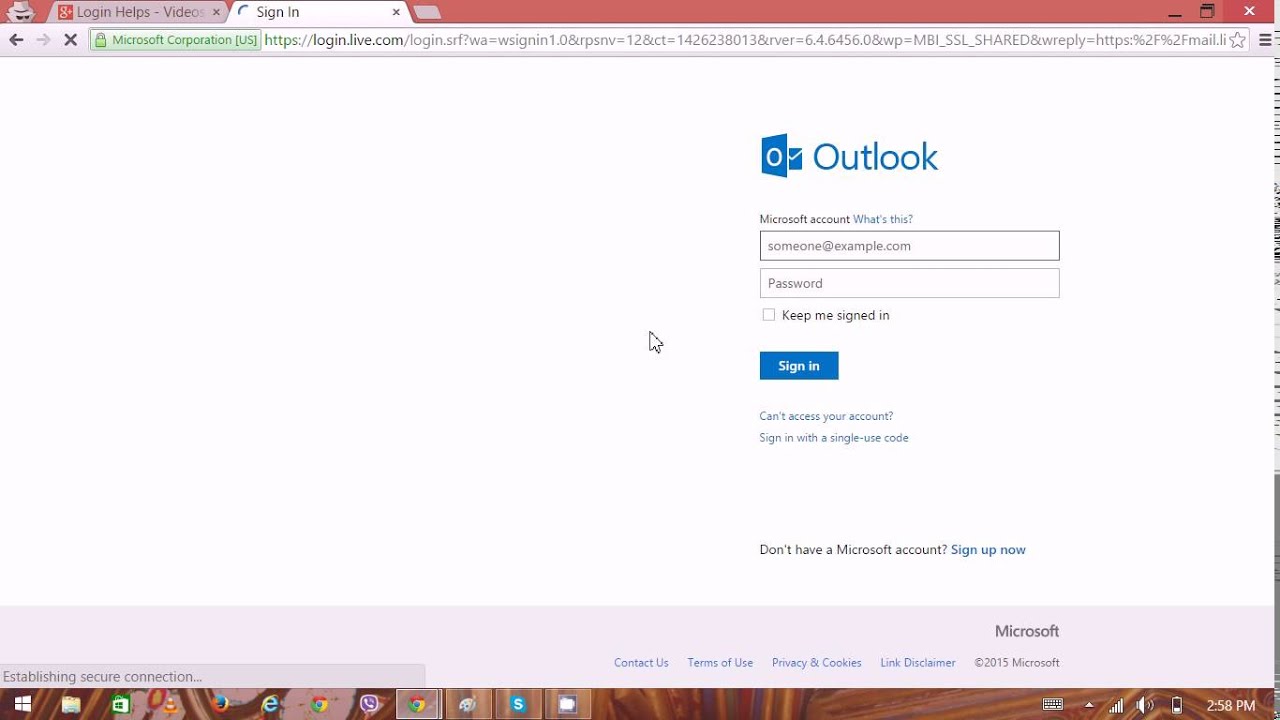Open File Explorer from the taskbar
Screen dimensions: 1280x720
[x=71, y=704]
